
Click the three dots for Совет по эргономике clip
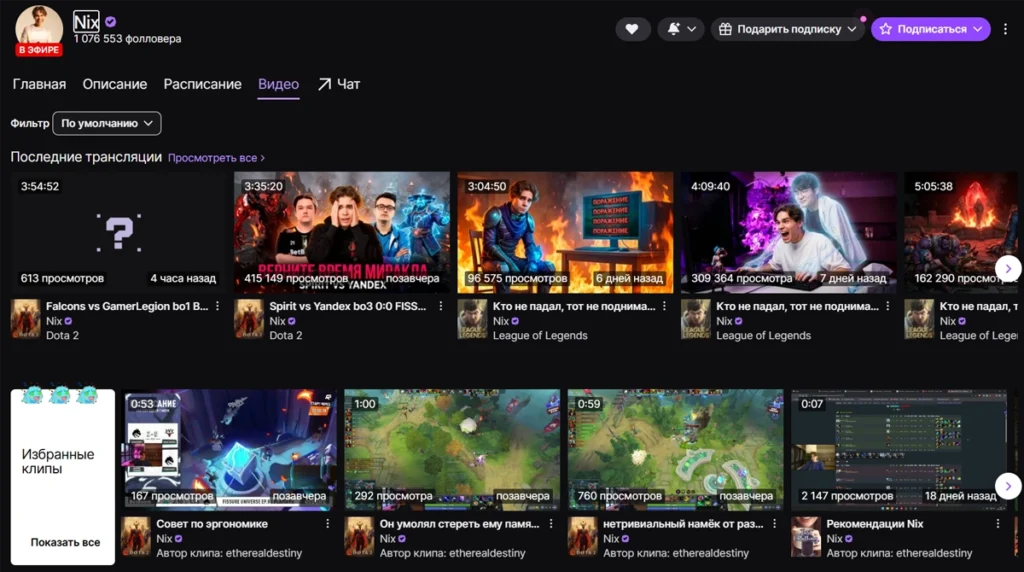tap(328, 523)
